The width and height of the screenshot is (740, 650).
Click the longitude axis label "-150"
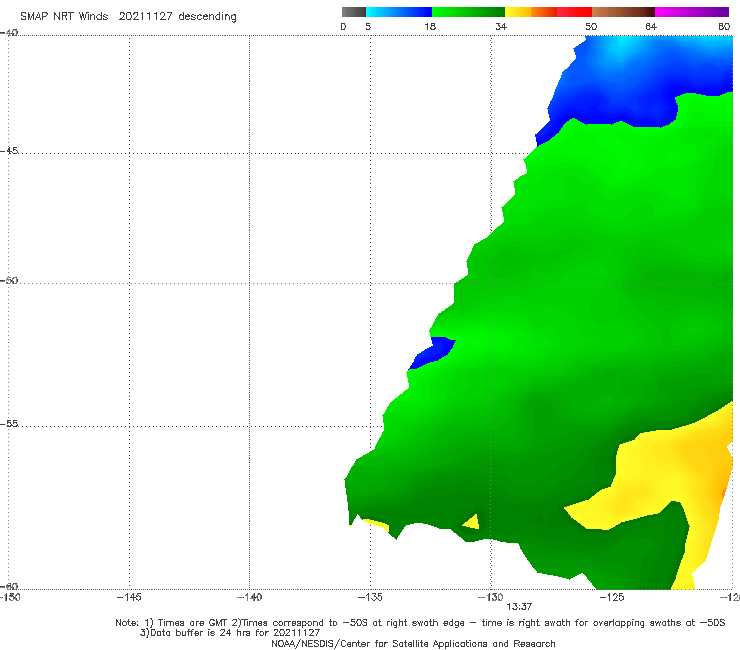(10, 598)
